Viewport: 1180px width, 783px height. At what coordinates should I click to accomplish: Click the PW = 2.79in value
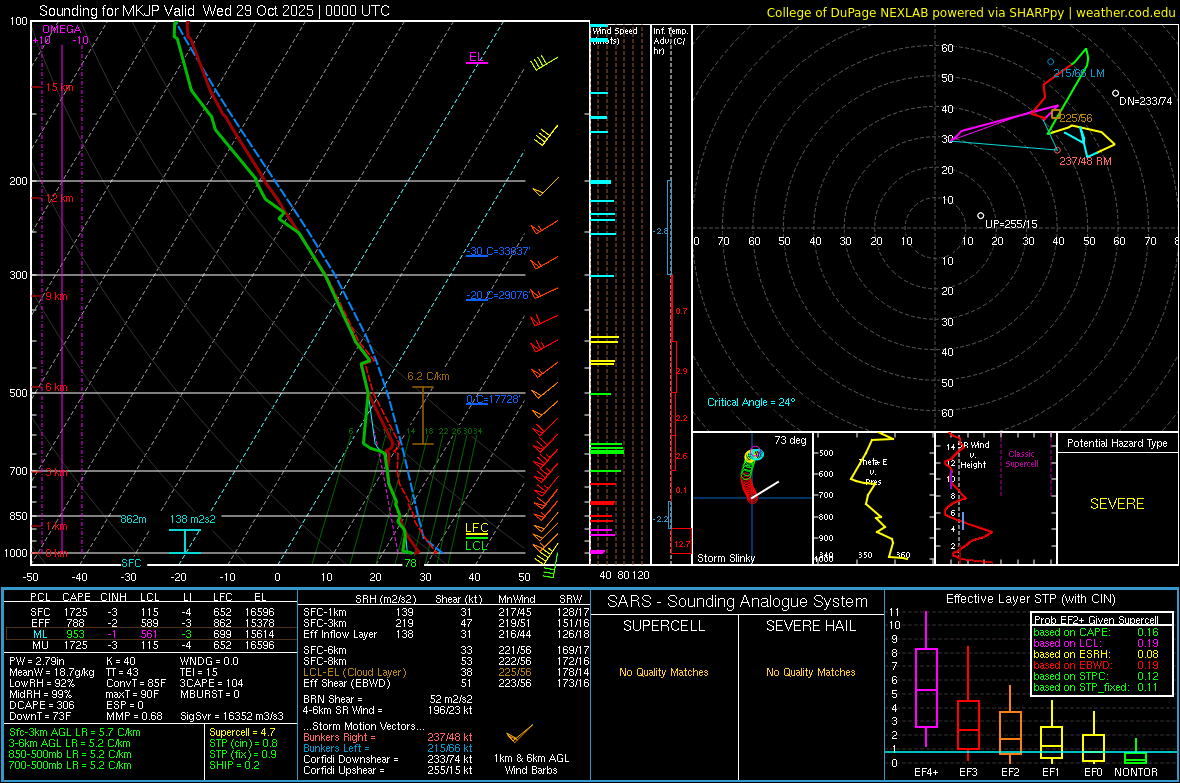click(x=39, y=661)
